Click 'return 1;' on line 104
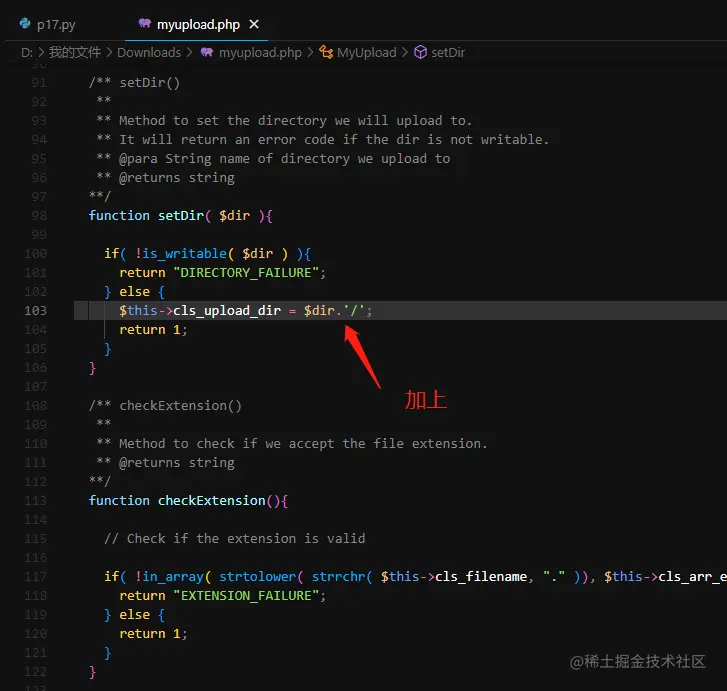 tap(153, 330)
